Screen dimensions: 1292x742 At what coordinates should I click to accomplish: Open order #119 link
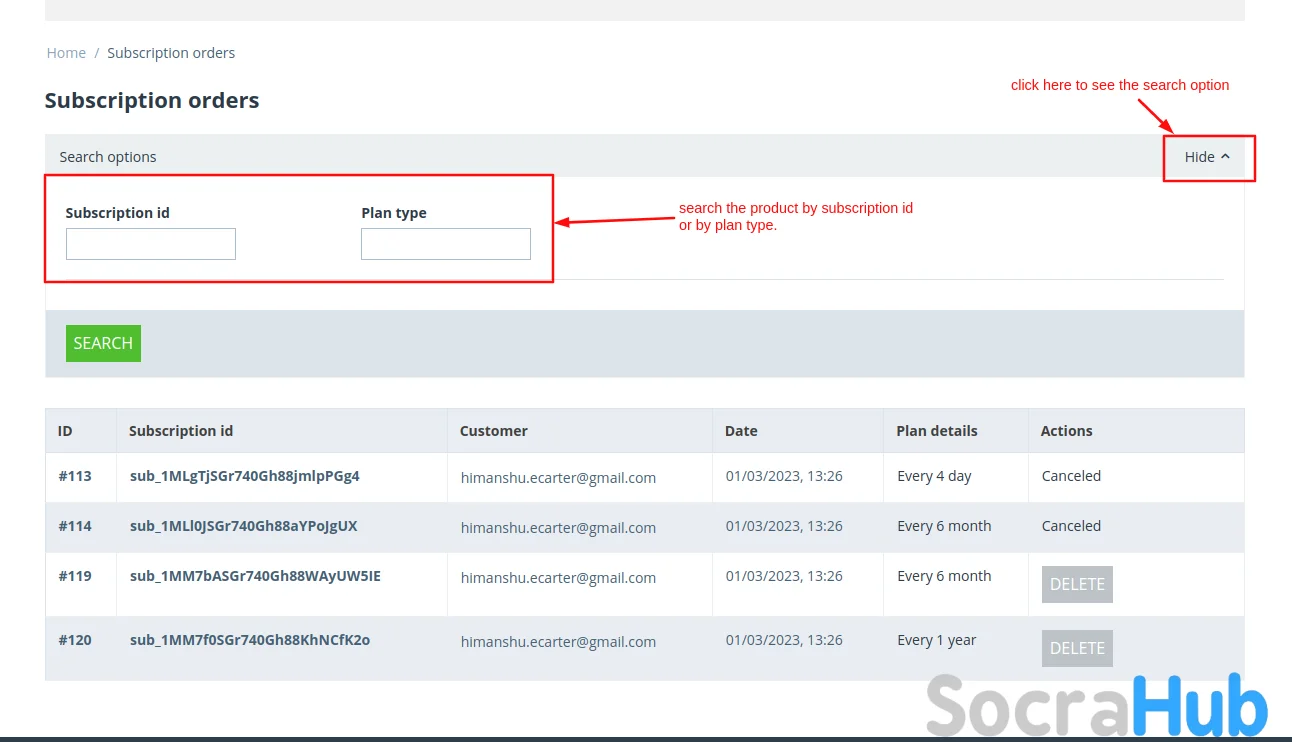click(75, 576)
